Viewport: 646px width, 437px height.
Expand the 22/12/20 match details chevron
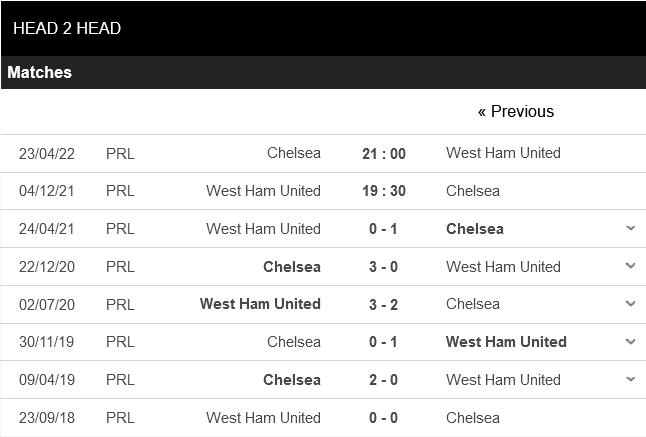(x=630, y=266)
